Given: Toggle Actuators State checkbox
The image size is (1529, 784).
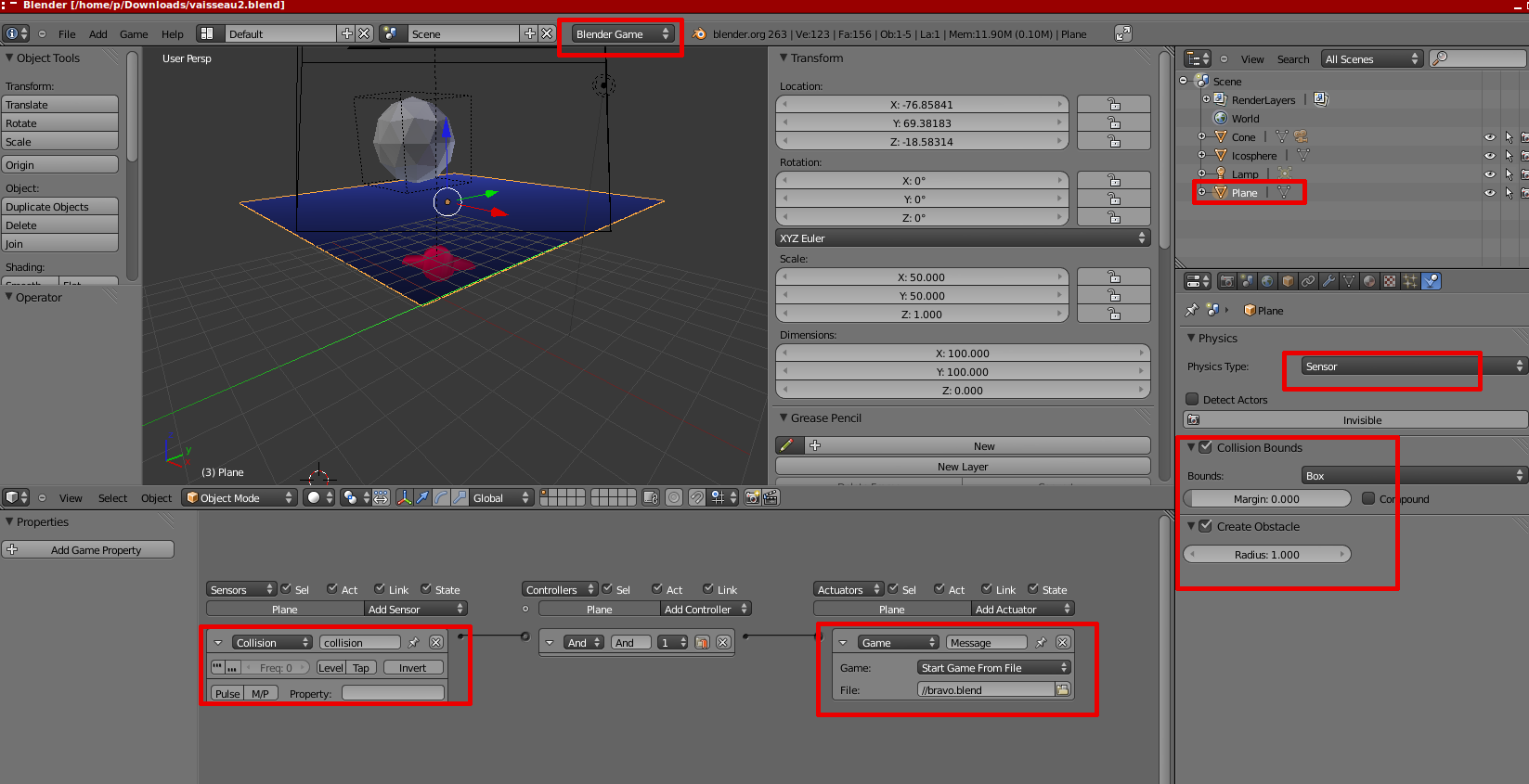Looking at the screenshot, I should 1033,588.
